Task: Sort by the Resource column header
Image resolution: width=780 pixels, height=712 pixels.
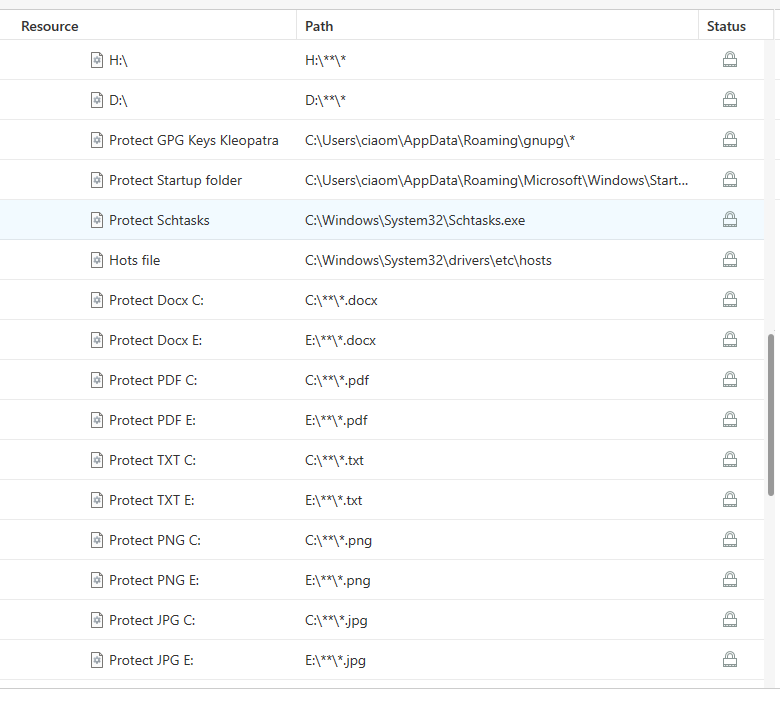Action: point(50,26)
